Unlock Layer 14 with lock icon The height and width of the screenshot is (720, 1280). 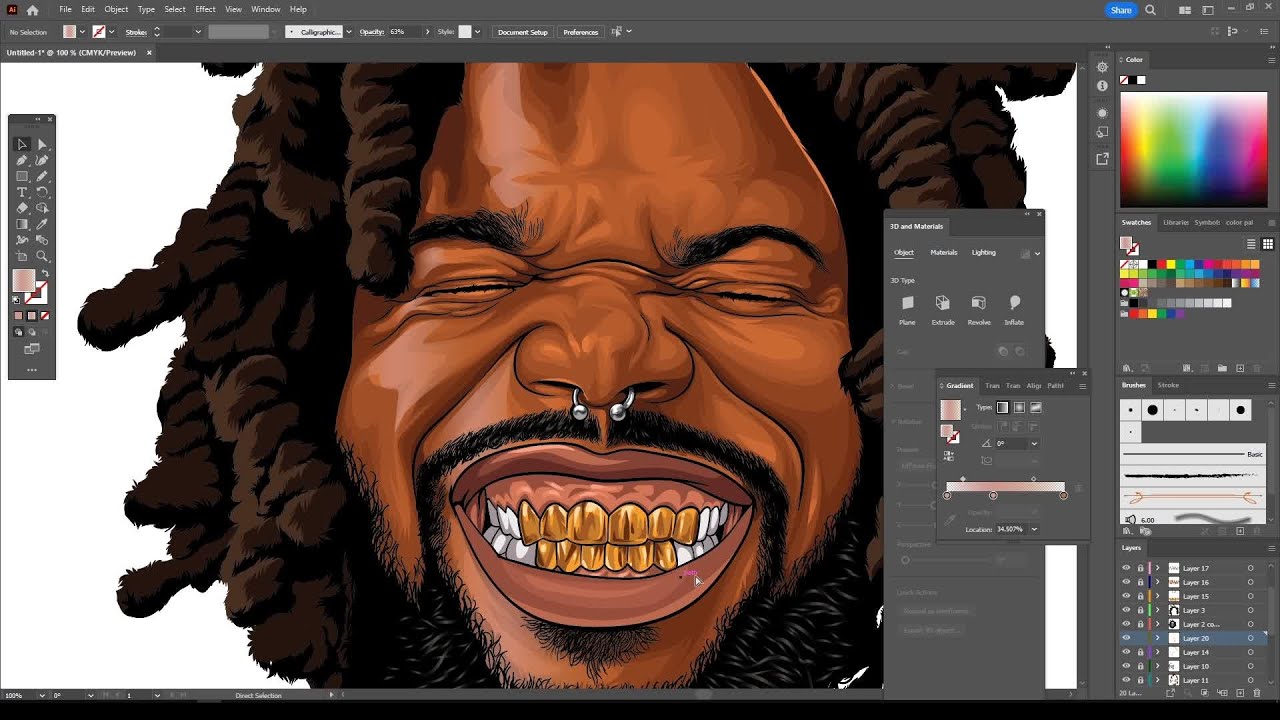coord(1140,652)
